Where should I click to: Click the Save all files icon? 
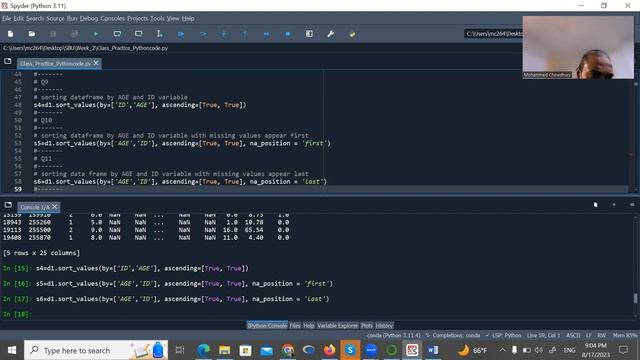74,34
